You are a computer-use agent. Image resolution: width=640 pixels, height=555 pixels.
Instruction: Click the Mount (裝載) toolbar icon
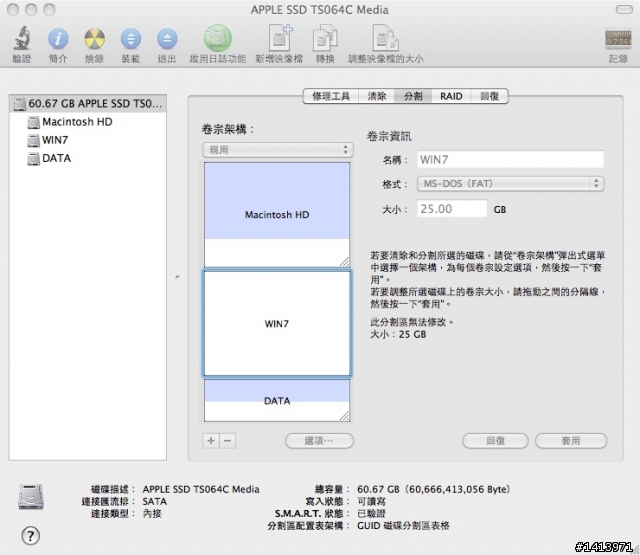tap(131, 39)
